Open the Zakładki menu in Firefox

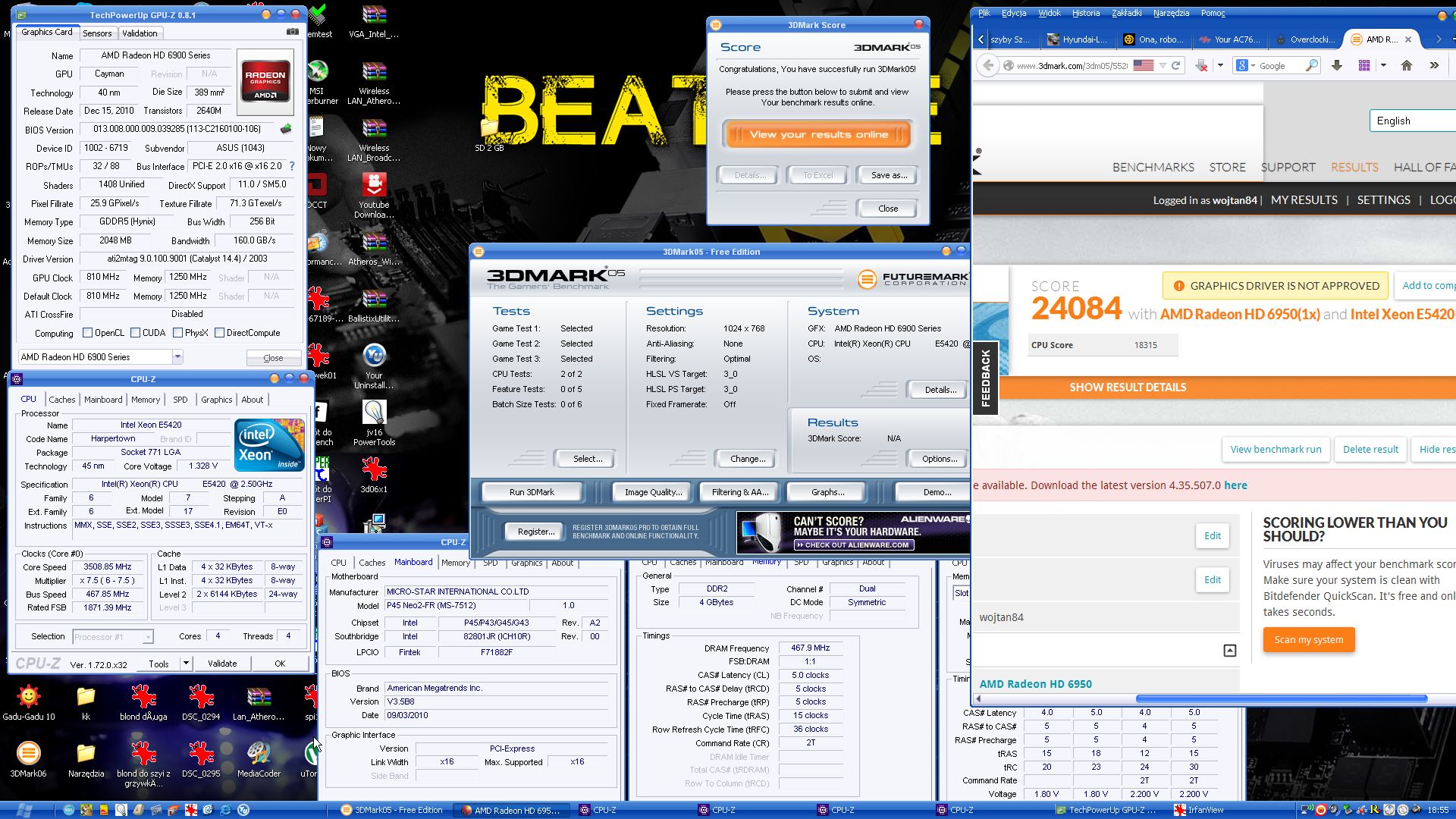click(x=1127, y=13)
